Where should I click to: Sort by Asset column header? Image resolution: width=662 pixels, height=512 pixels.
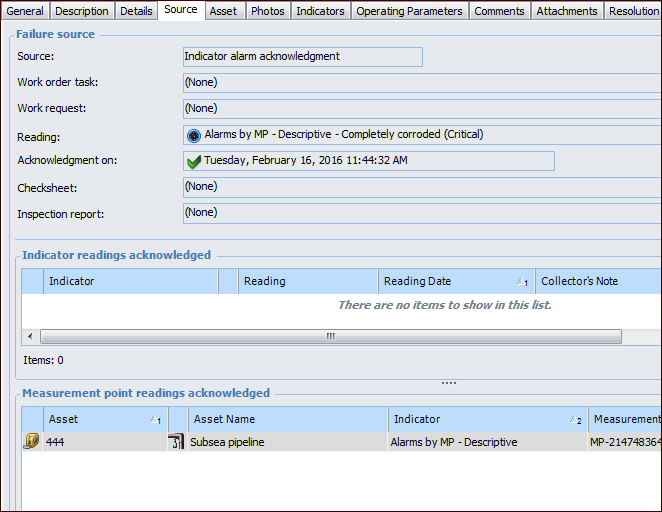(x=105, y=419)
